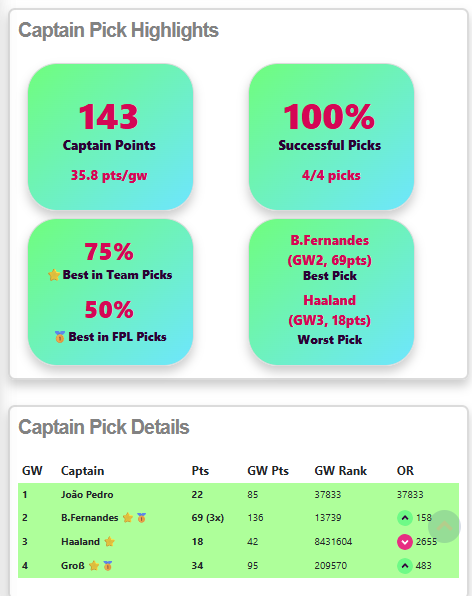The width and height of the screenshot is (472, 596).
Task: Click the GW Pts column header
Action: point(268,471)
